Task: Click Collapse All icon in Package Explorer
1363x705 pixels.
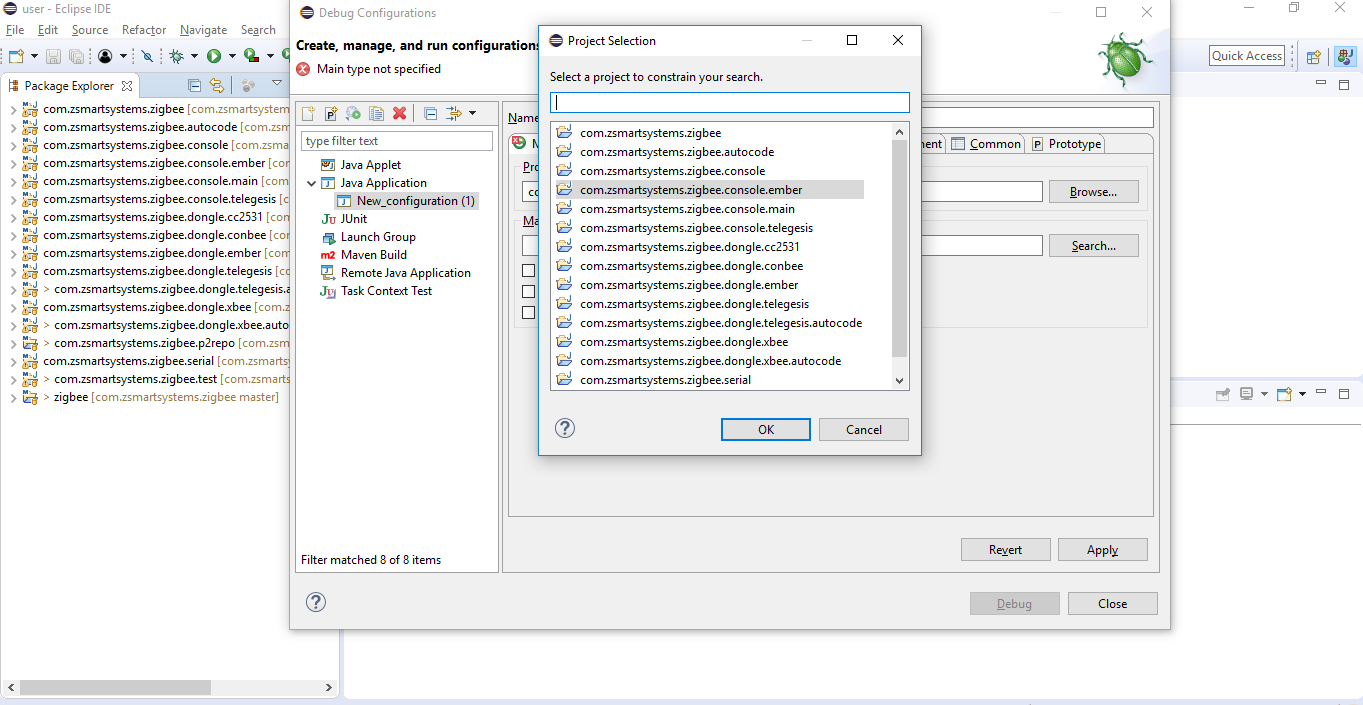Action: point(195,86)
